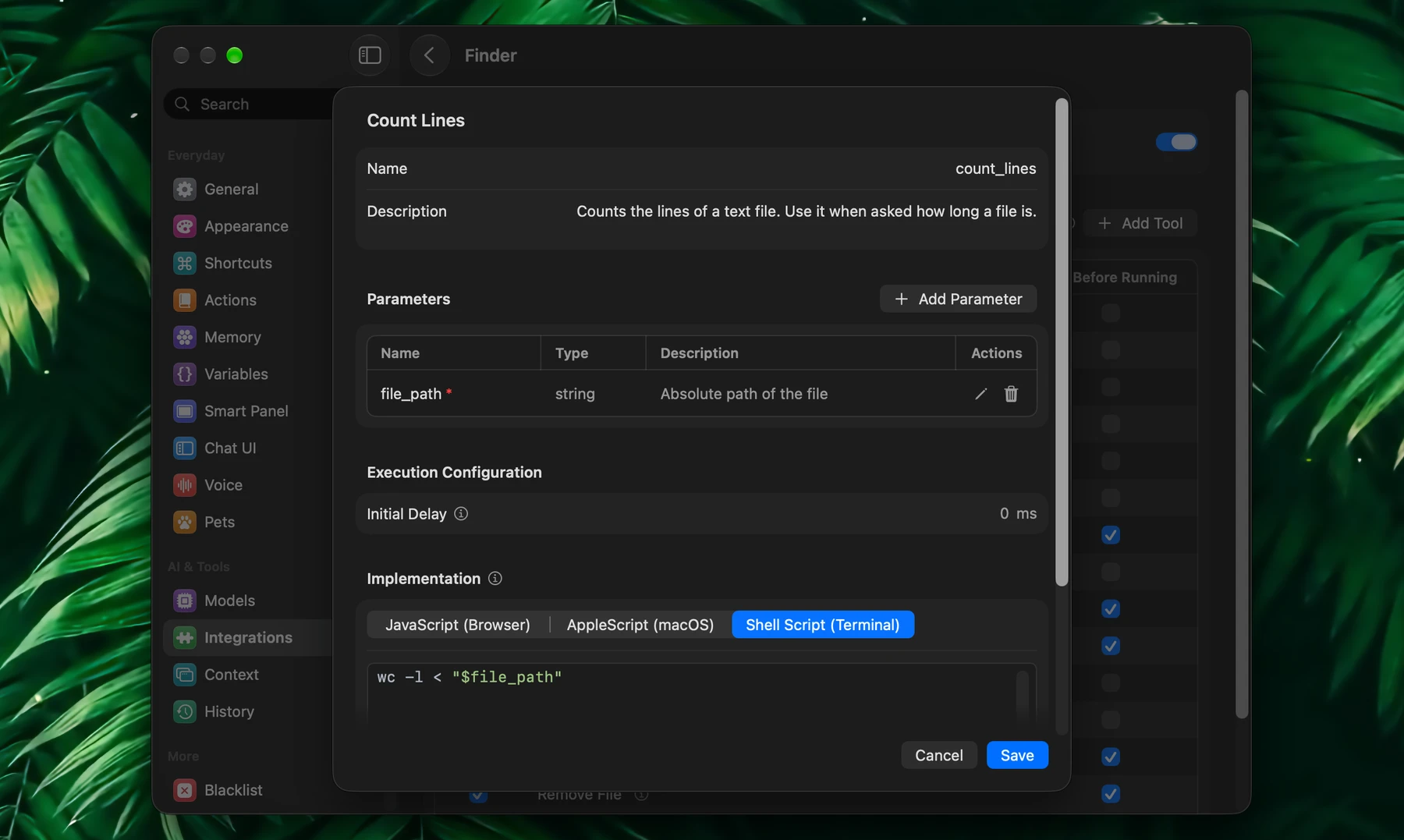Screen dimensions: 1404x840
Task: Click the dialog's vertical scrollbar
Action: (1061, 342)
